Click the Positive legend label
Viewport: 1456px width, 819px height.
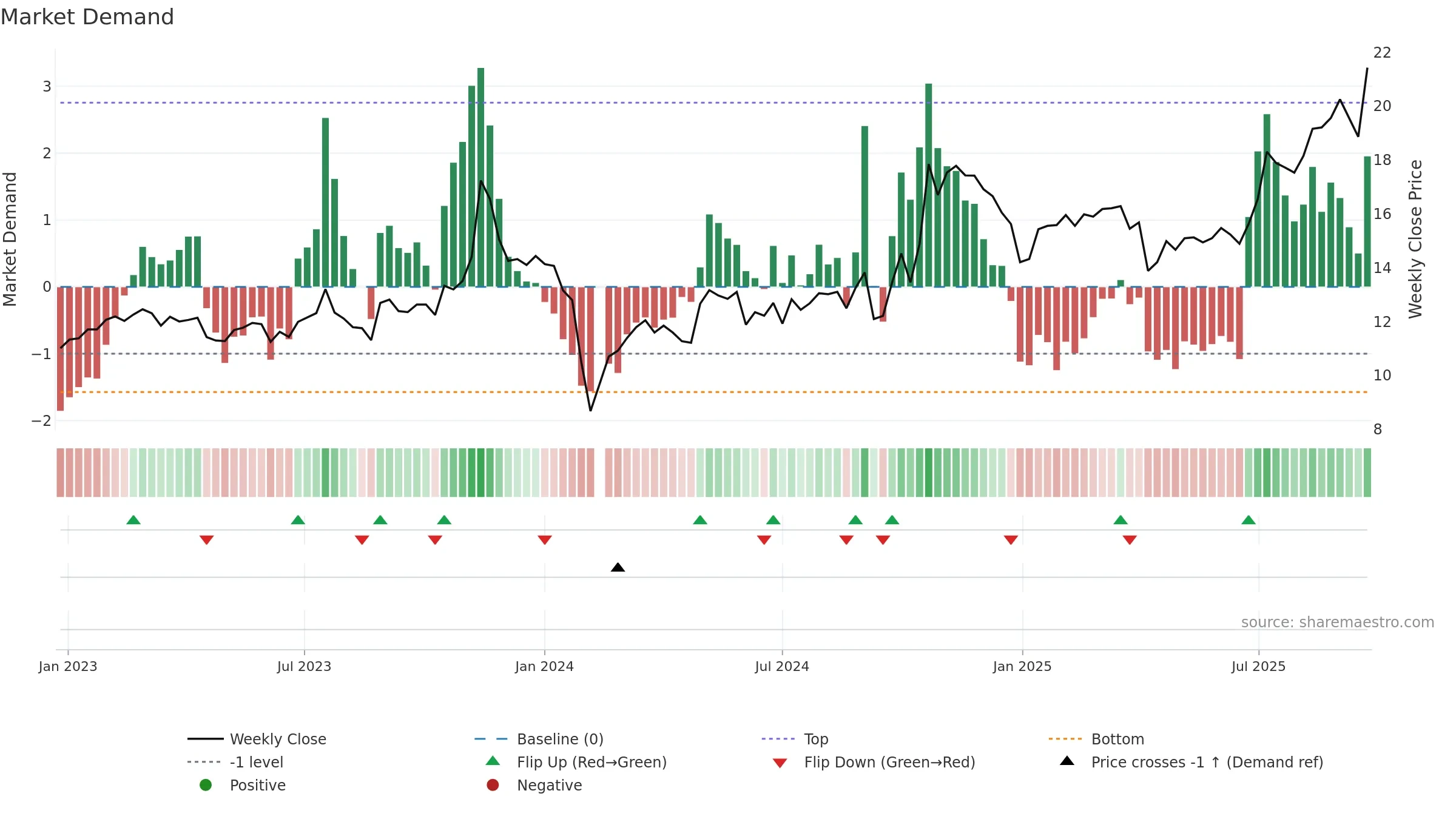pos(258,785)
